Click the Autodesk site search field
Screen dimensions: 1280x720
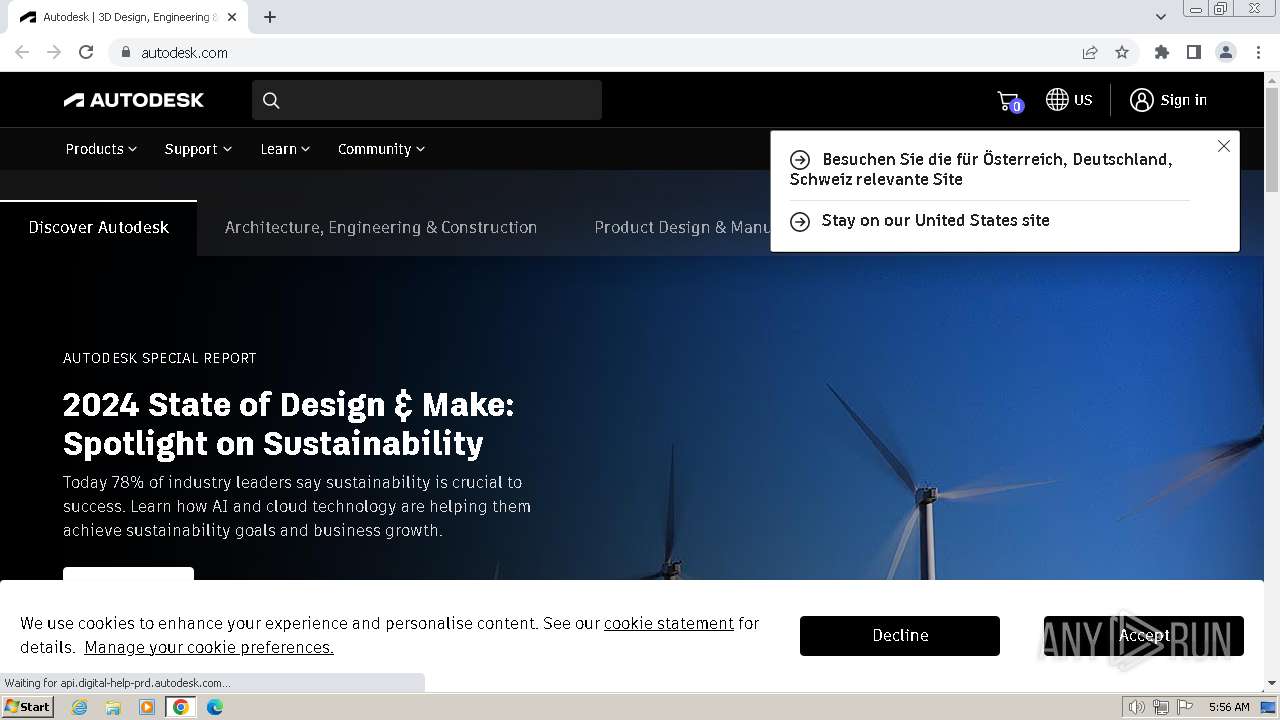[x=427, y=100]
